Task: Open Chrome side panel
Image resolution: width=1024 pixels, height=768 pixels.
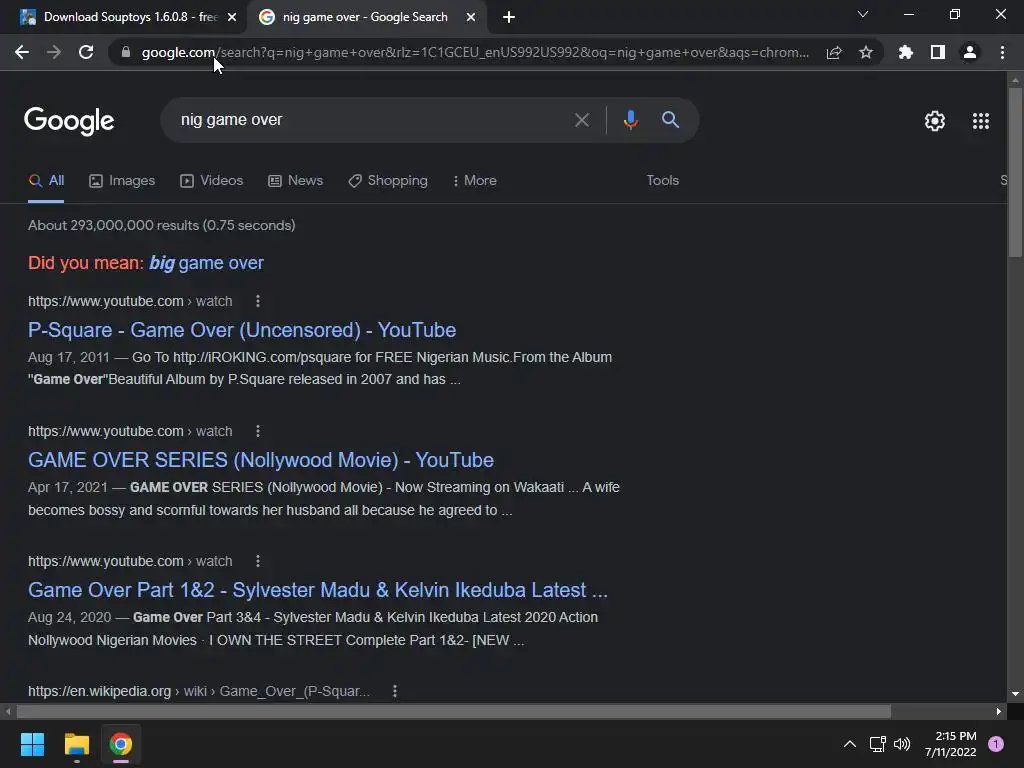Action: point(938,52)
